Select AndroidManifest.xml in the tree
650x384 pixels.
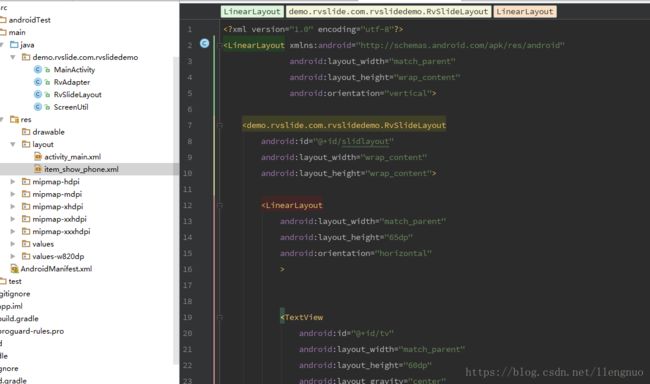pos(56,269)
